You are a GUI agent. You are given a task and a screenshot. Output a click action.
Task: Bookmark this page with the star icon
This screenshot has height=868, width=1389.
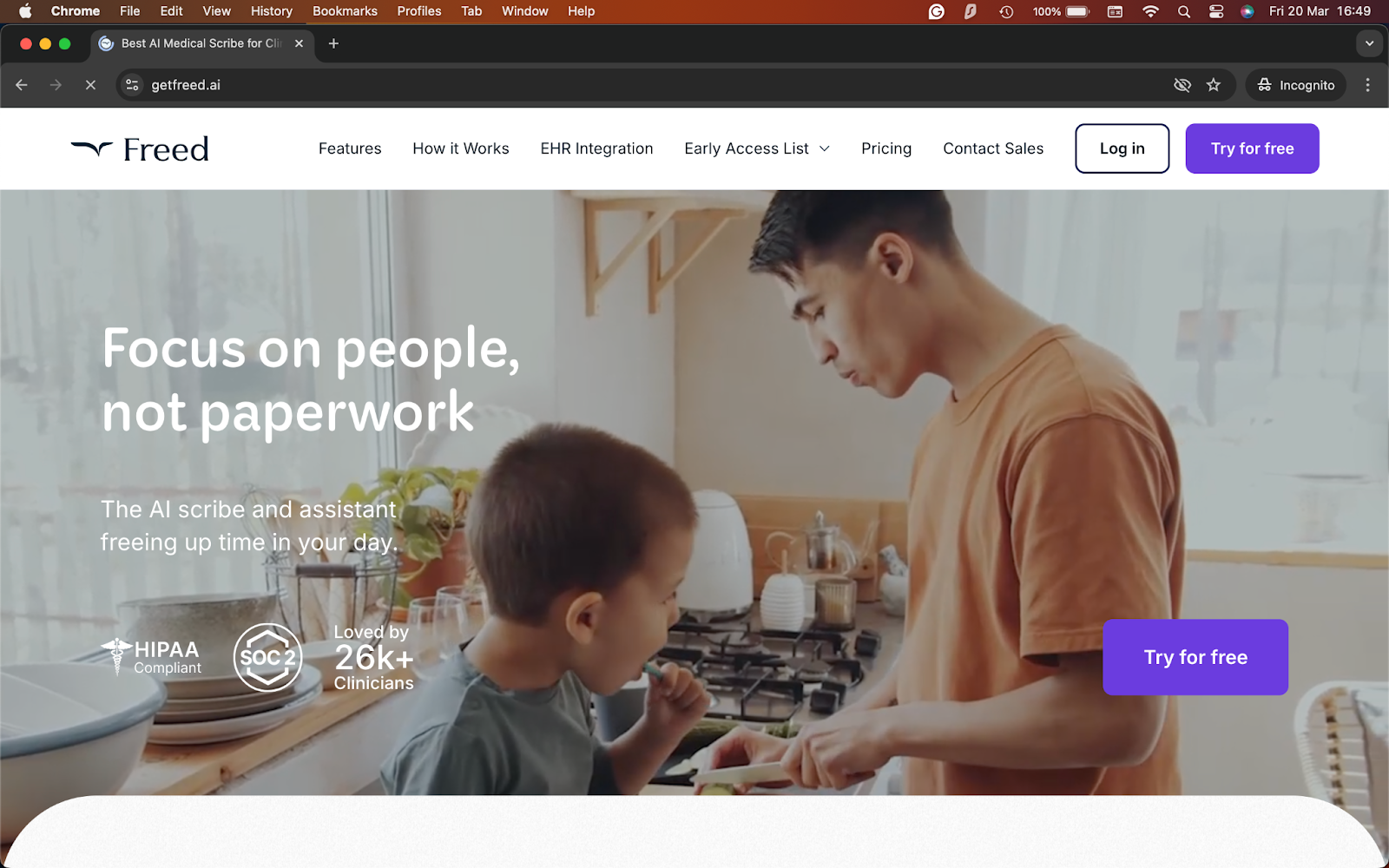pyautogui.click(x=1214, y=85)
